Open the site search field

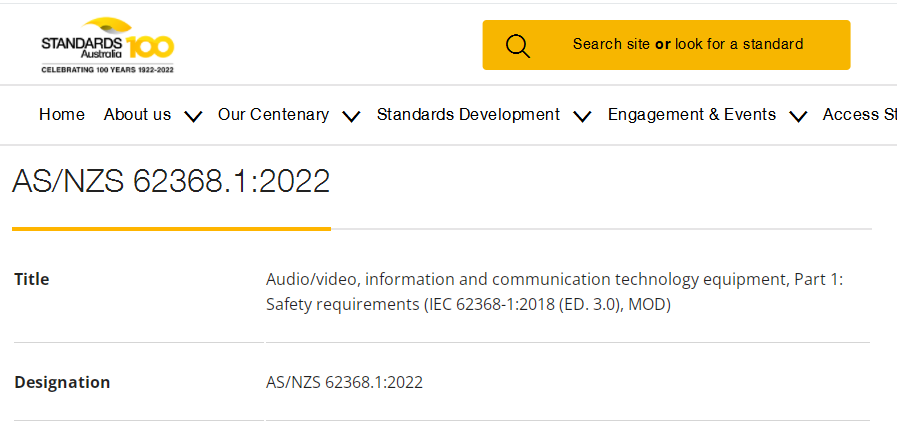[666, 45]
